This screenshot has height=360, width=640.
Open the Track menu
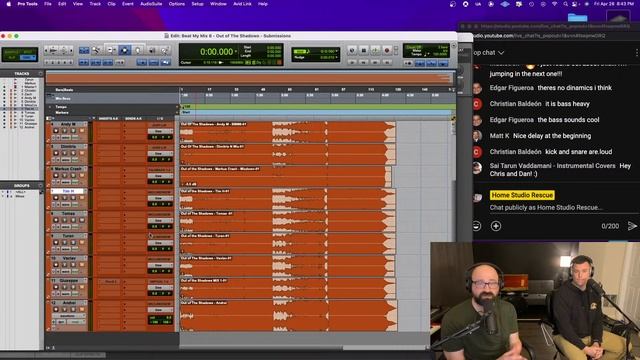95,4
